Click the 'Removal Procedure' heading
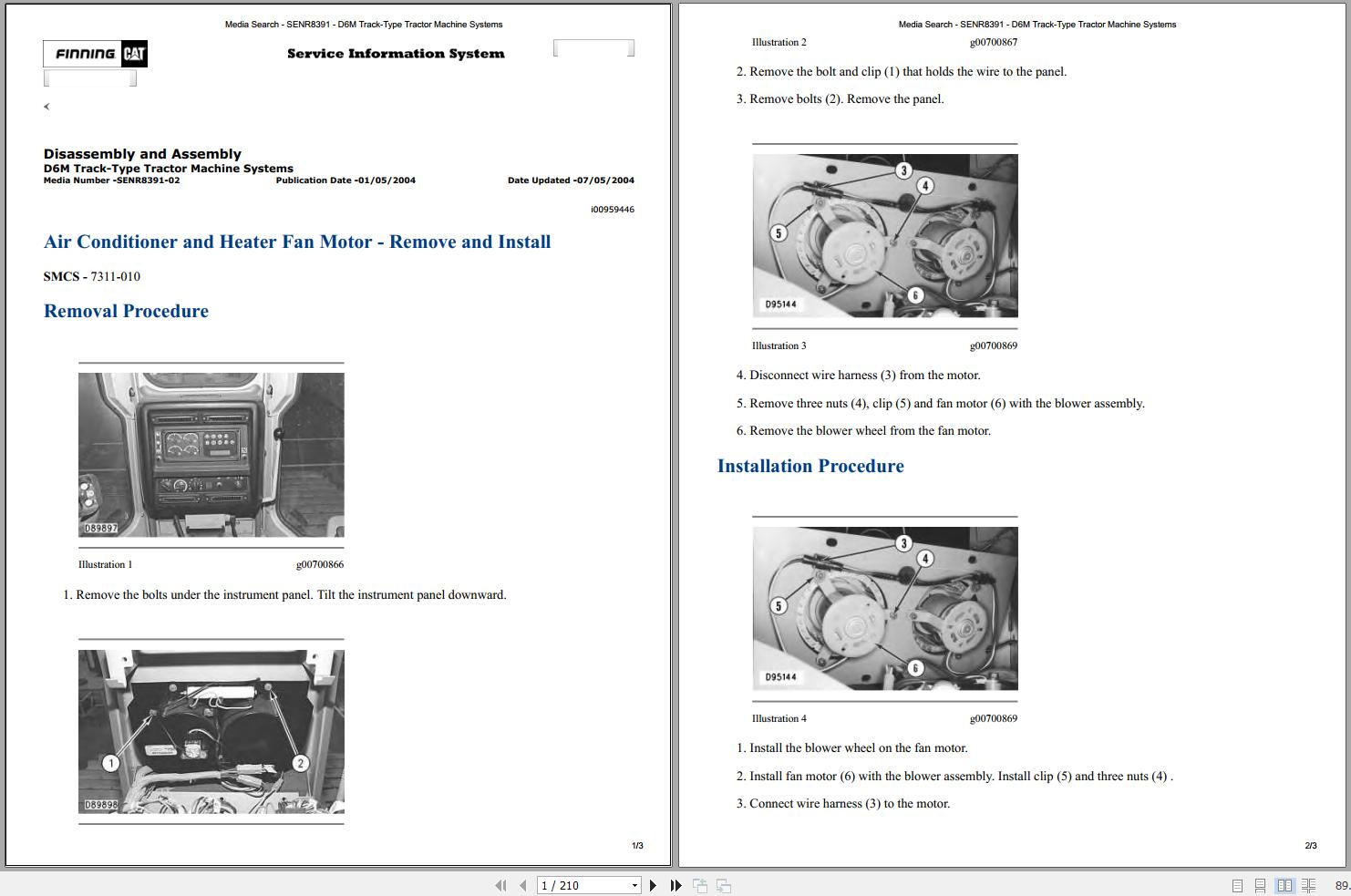1351x896 pixels. (126, 311)
